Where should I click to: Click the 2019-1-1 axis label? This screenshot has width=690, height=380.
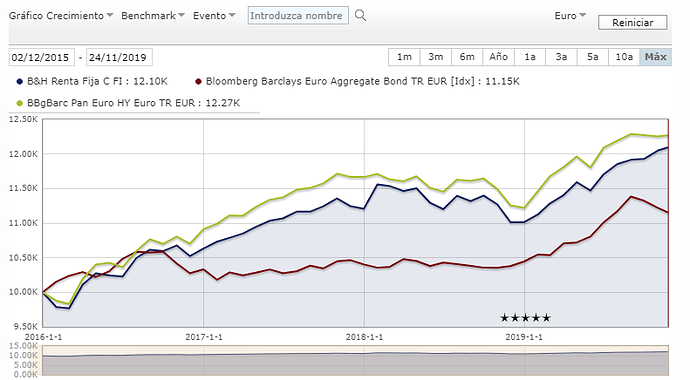pyautogui.click(x=524, y=337)
